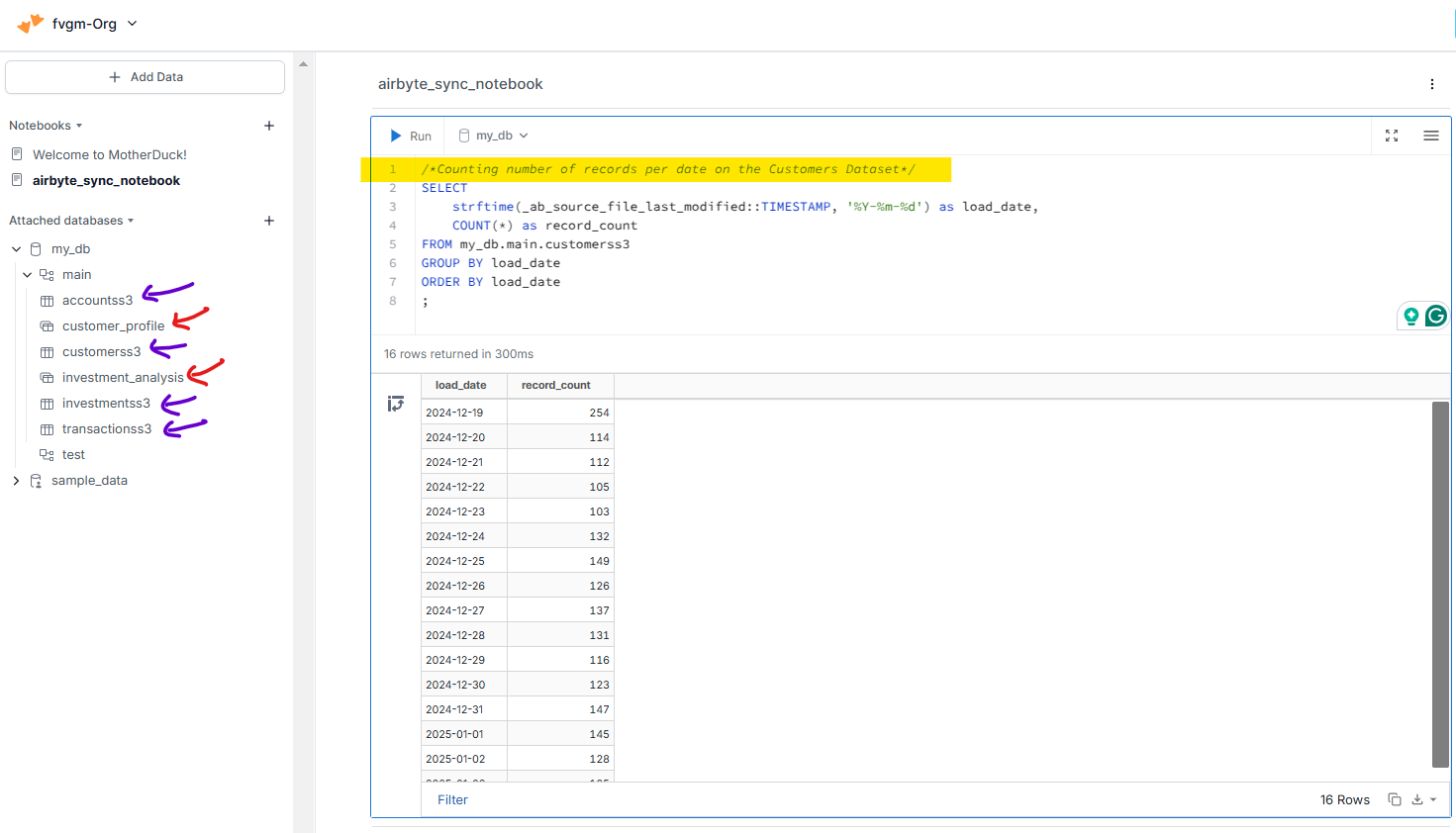
Task: Click the 2024-12-25 date cell
Action: click(x=464, y=561)
